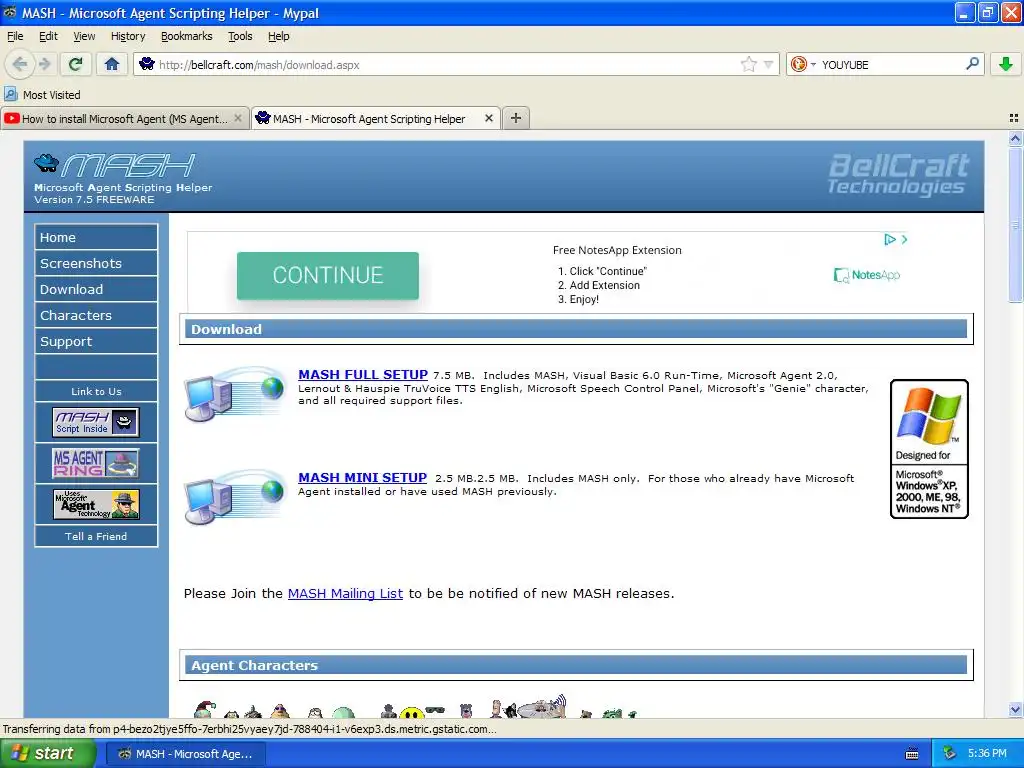Open the MASH Mailing List link

point(345,594)
